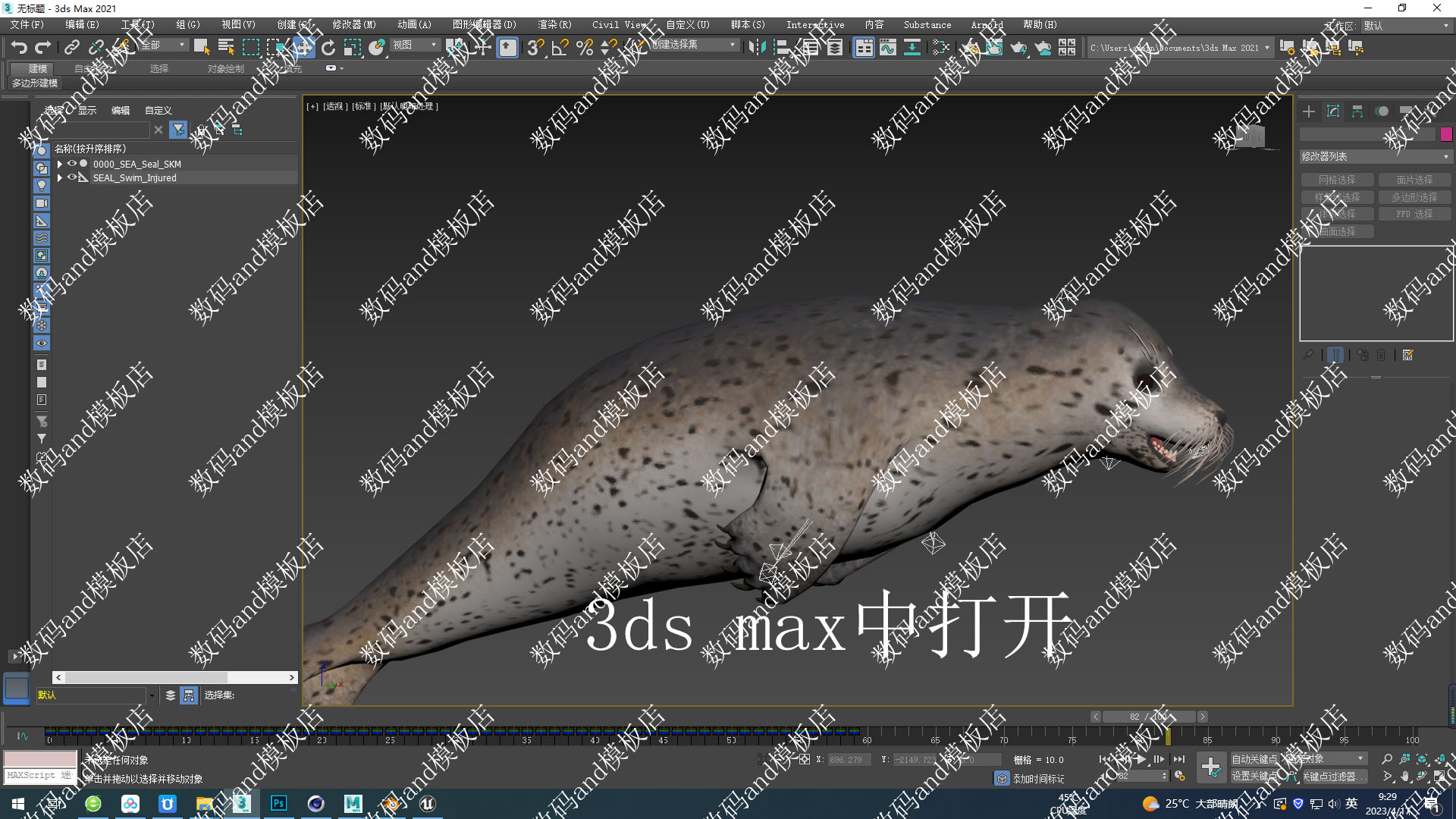Click the Windows Start button
The image size is (1456, 819).
(x=18, y=804)
